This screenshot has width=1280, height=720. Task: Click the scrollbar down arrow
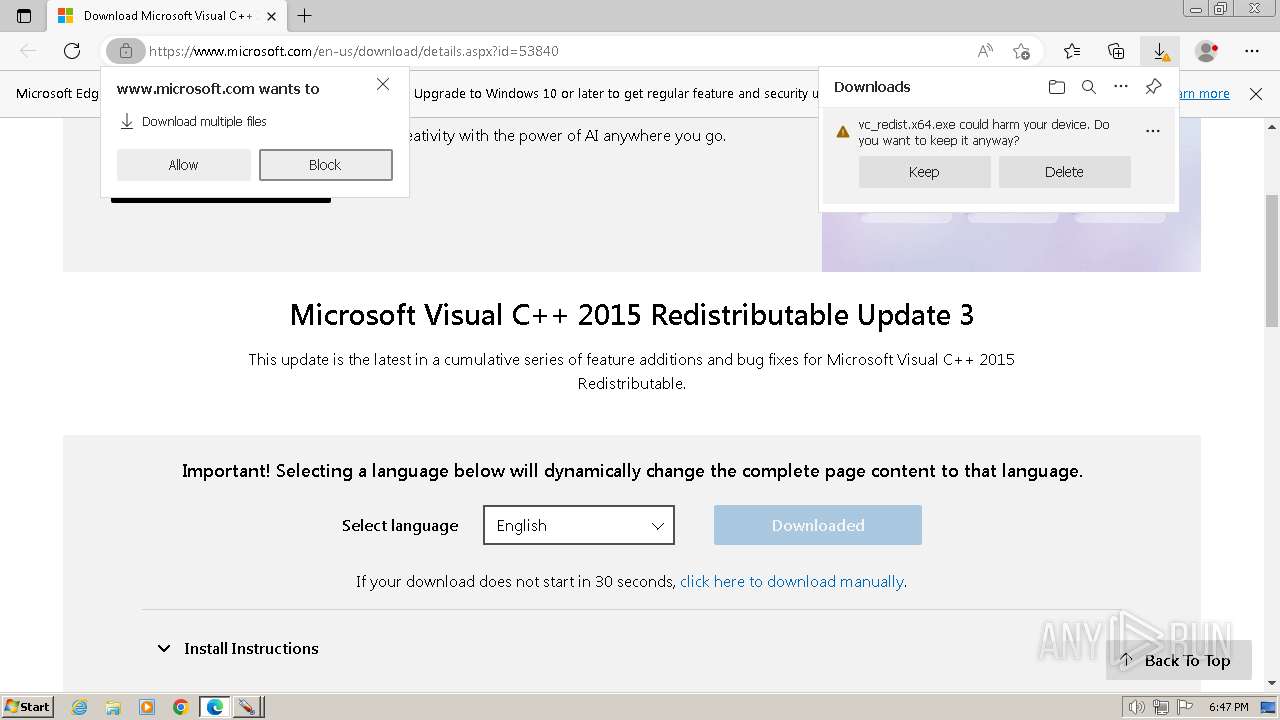[x=1272, y=684]
